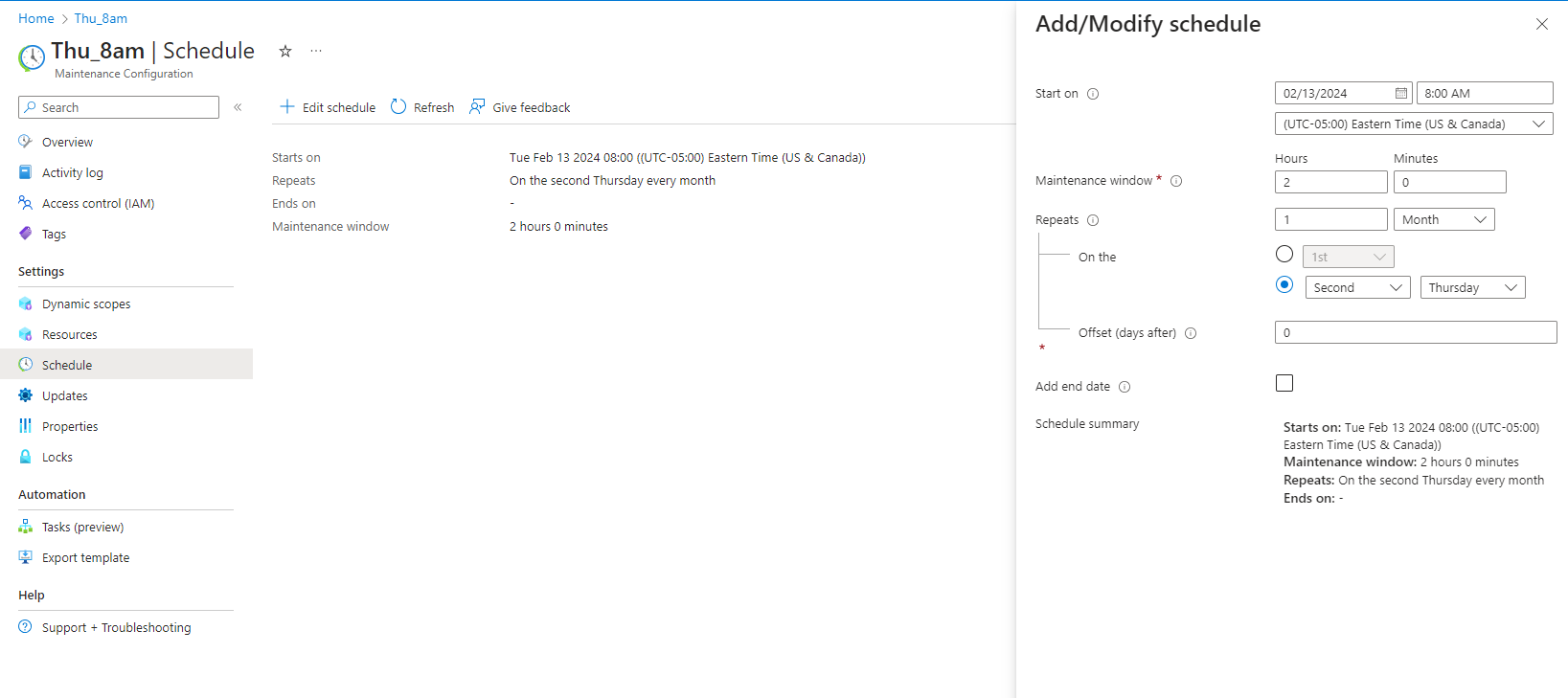Viewport: 1568px width, 698px height.
Task: Click the Locks padlock icon
Action: pos(26,457)
